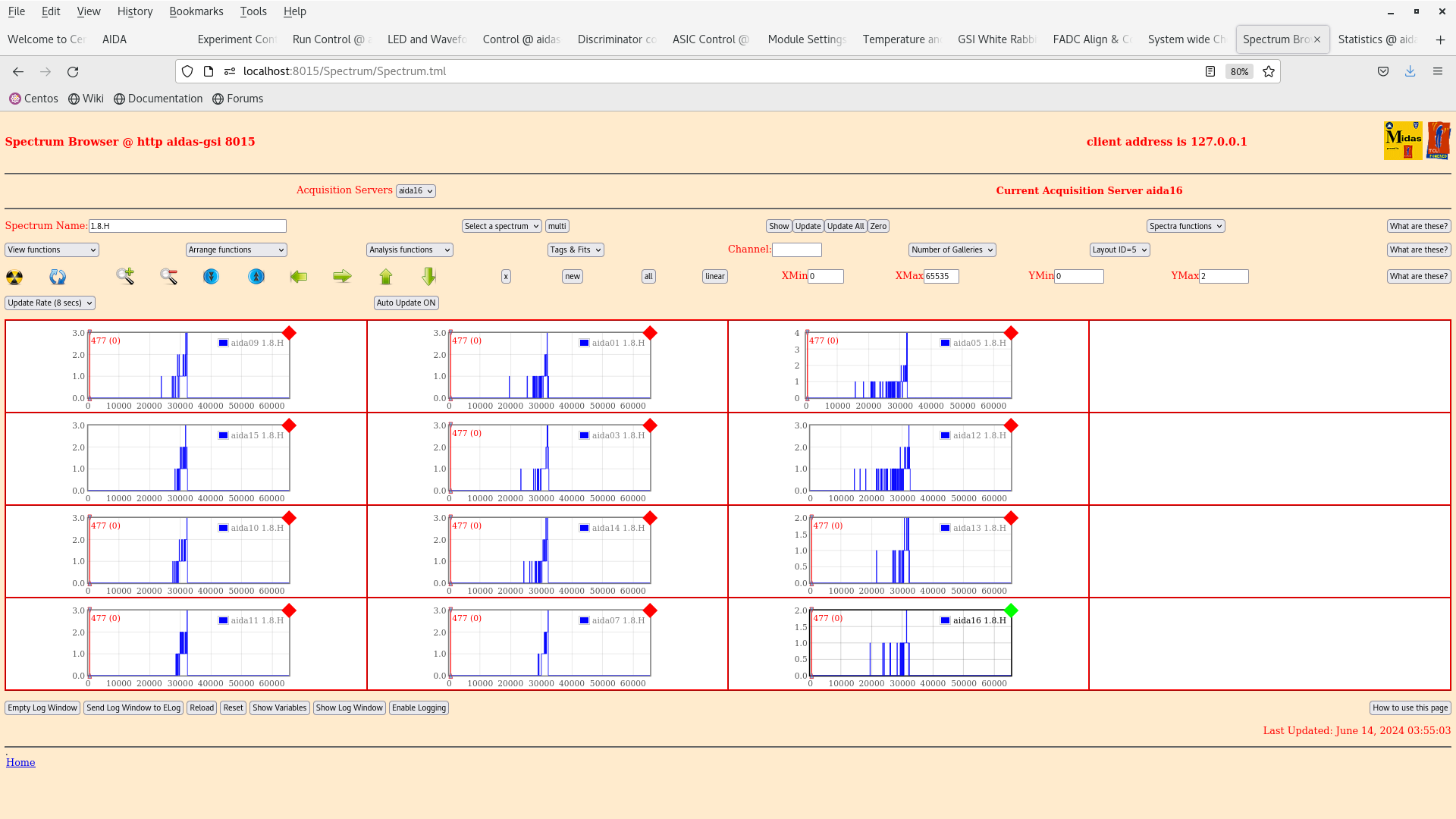This screenshot has height=819, width=1456.
Task: Open the View functions menu
Action: coord(51,249)
